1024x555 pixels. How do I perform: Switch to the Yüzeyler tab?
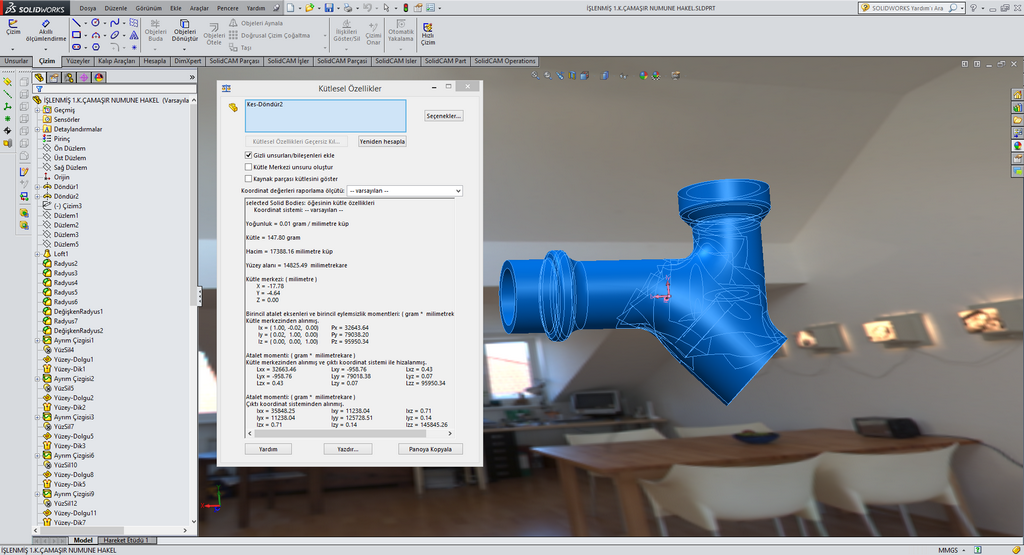tap(78, 61)
